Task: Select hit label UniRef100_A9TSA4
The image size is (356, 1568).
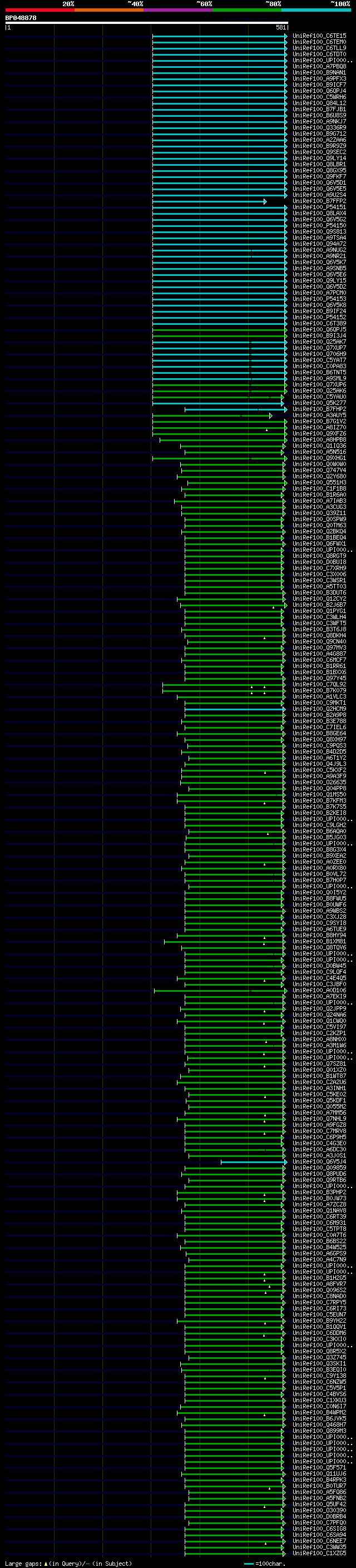Action: (x=319, y=238)
